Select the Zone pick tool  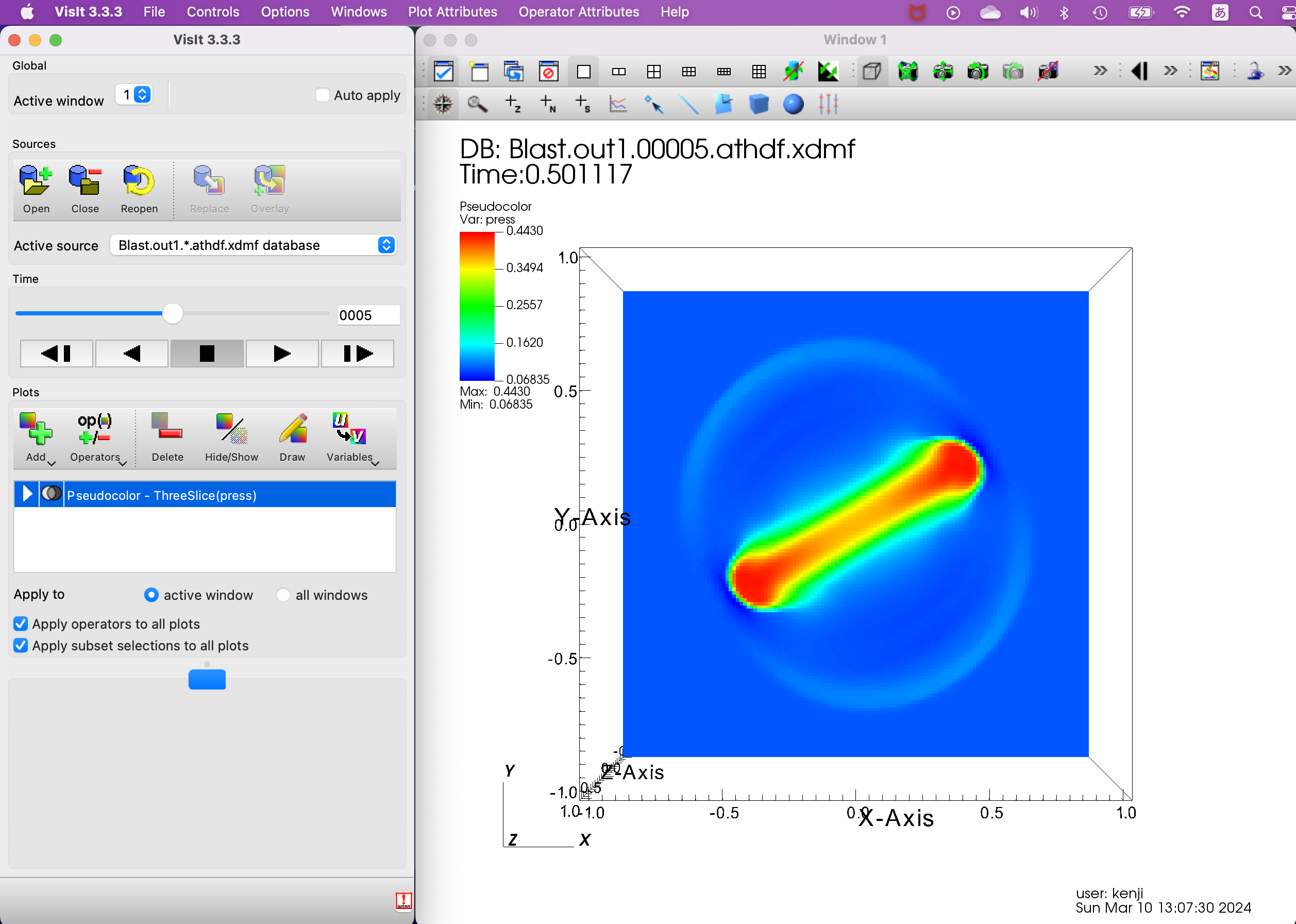pos(512,104)
